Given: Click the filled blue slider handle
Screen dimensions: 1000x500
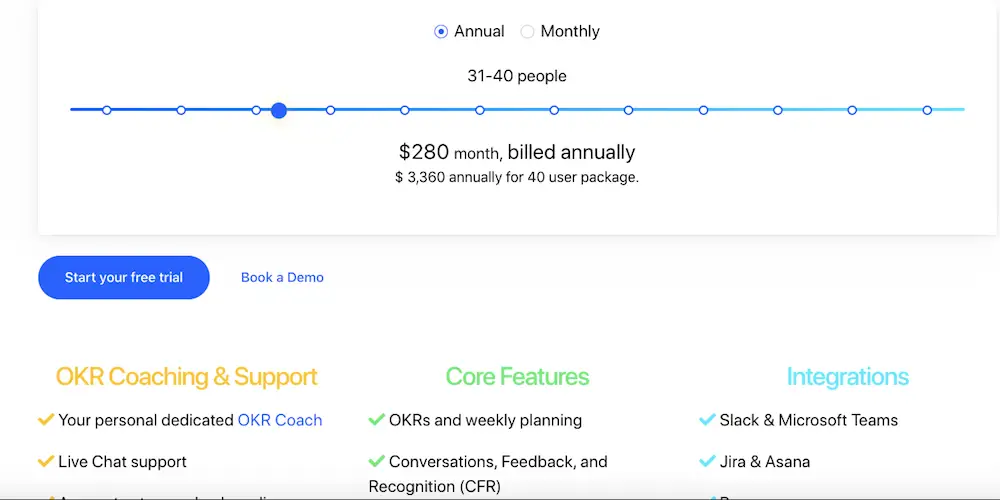Looking at the screenshot, I should [279, 110].
